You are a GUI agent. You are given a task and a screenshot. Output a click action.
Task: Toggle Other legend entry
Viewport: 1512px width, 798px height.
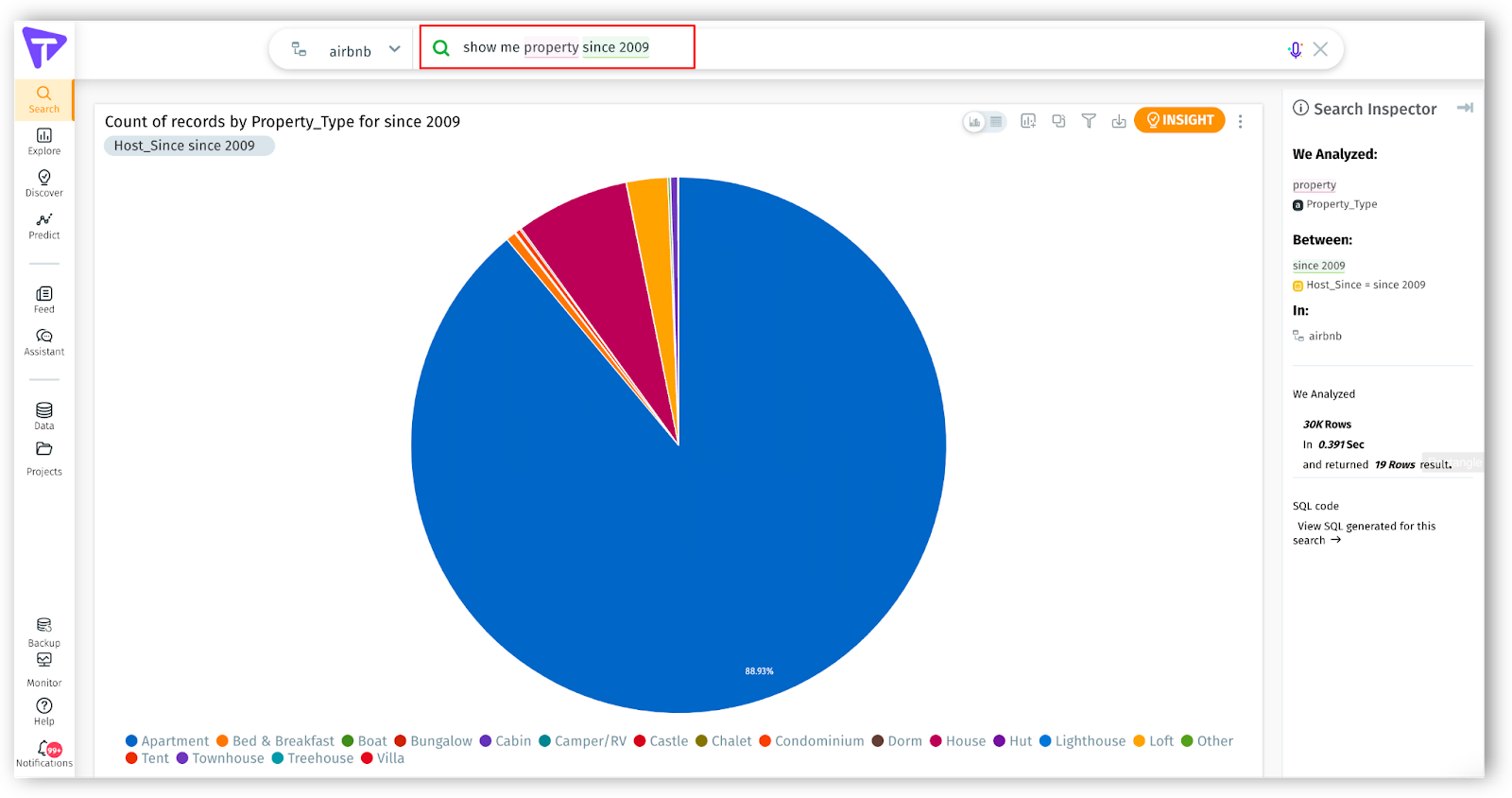[x=1208, y=741]
